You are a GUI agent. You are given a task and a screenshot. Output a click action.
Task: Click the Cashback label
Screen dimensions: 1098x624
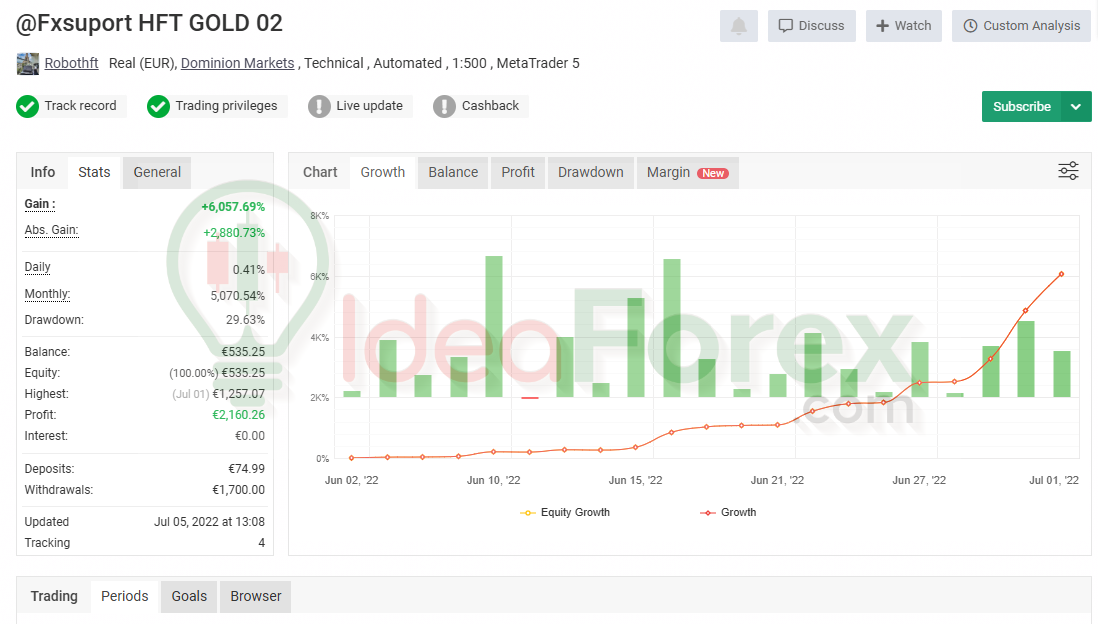(490, 106)
